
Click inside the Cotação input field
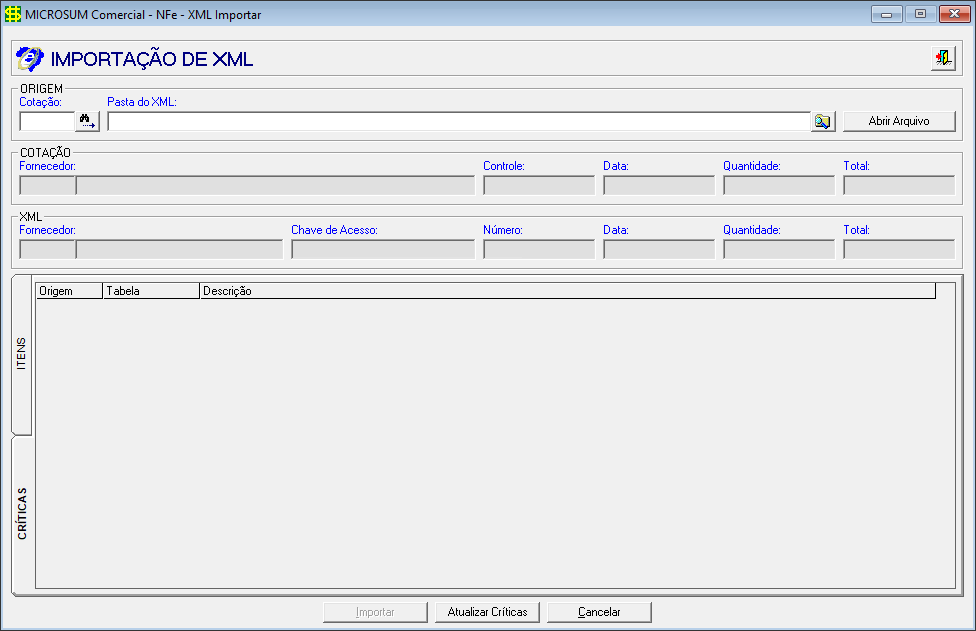click(45, 120)
